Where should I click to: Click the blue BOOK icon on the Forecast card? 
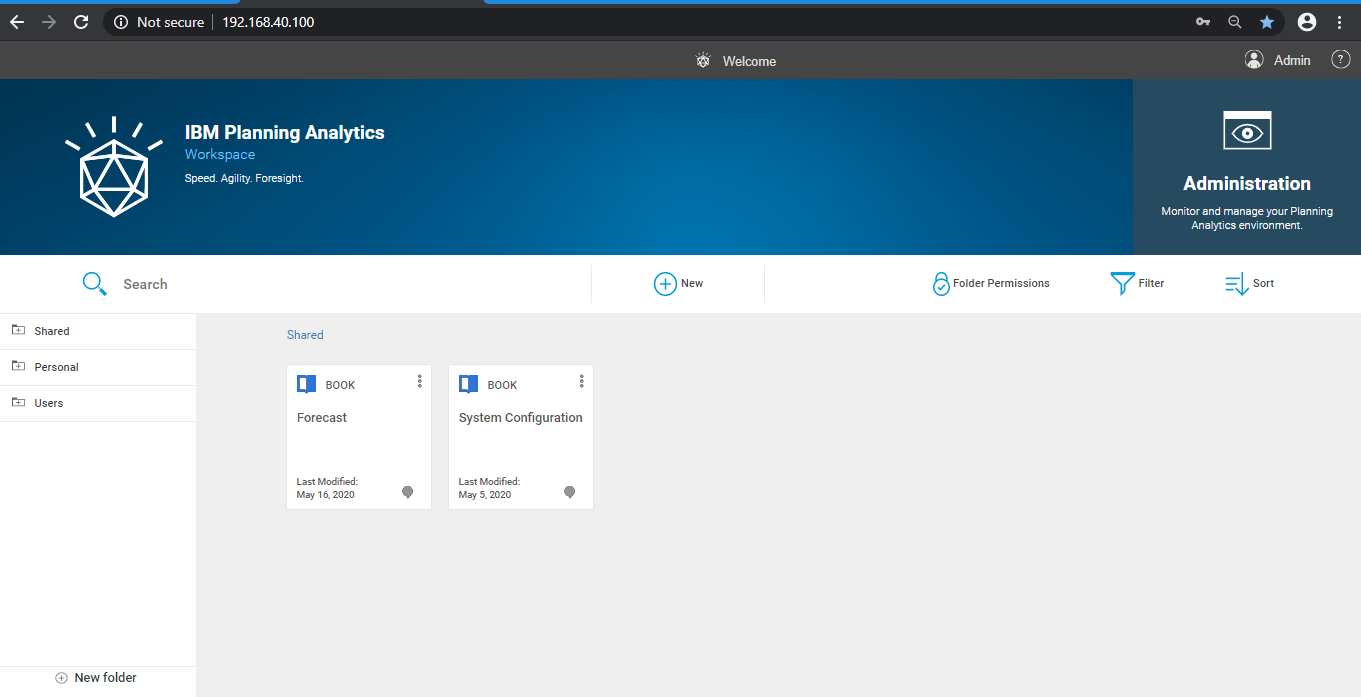click(306, 383)
